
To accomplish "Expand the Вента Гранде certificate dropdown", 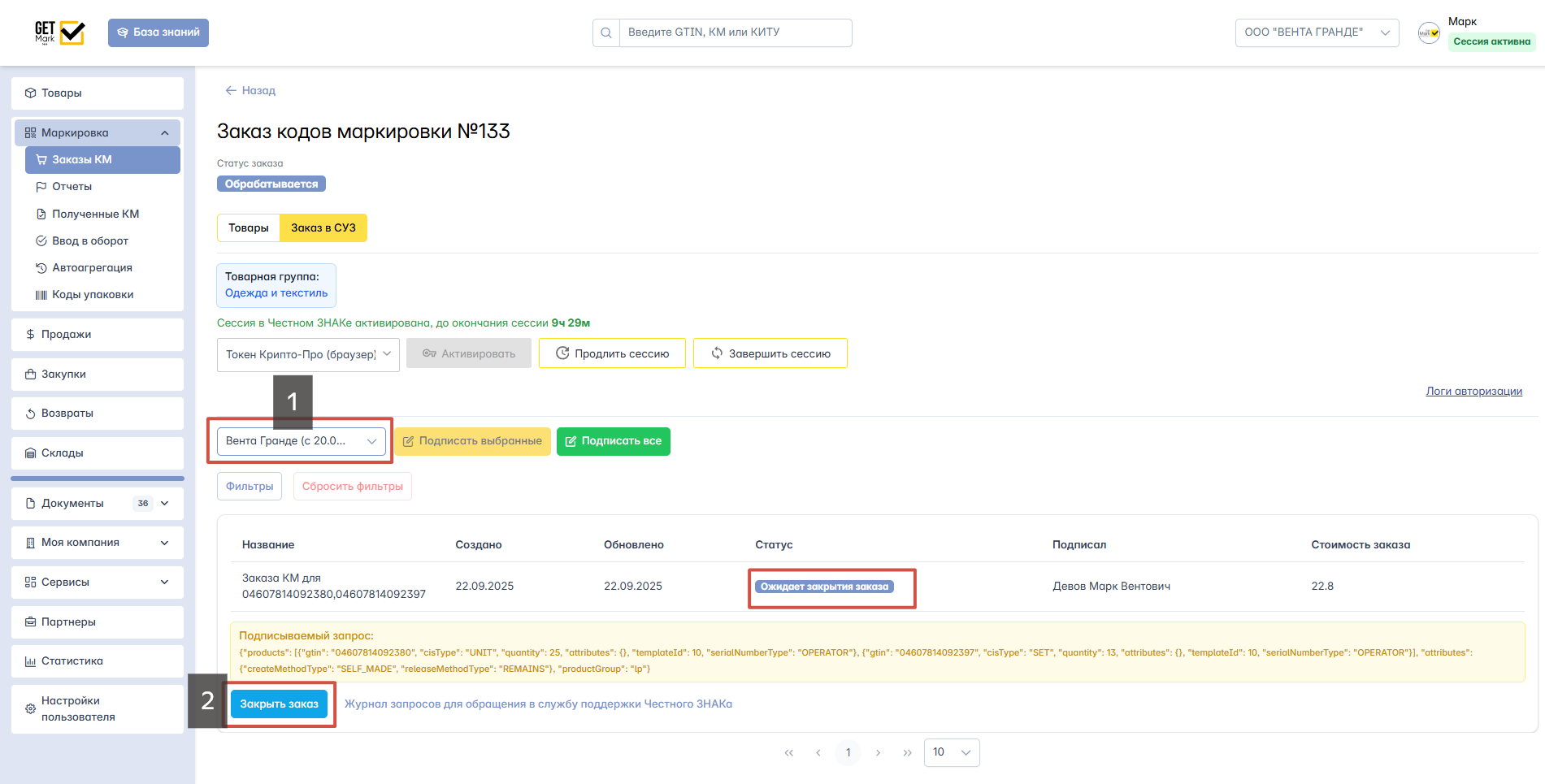I will point(301,441).
